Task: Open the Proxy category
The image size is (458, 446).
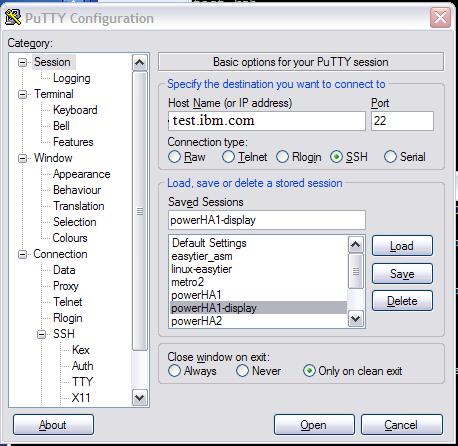Action: coord(66,286)
